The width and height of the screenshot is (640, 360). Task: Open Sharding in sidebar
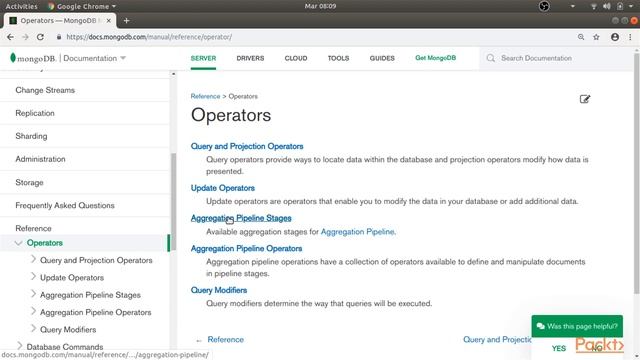click(31, 136)
